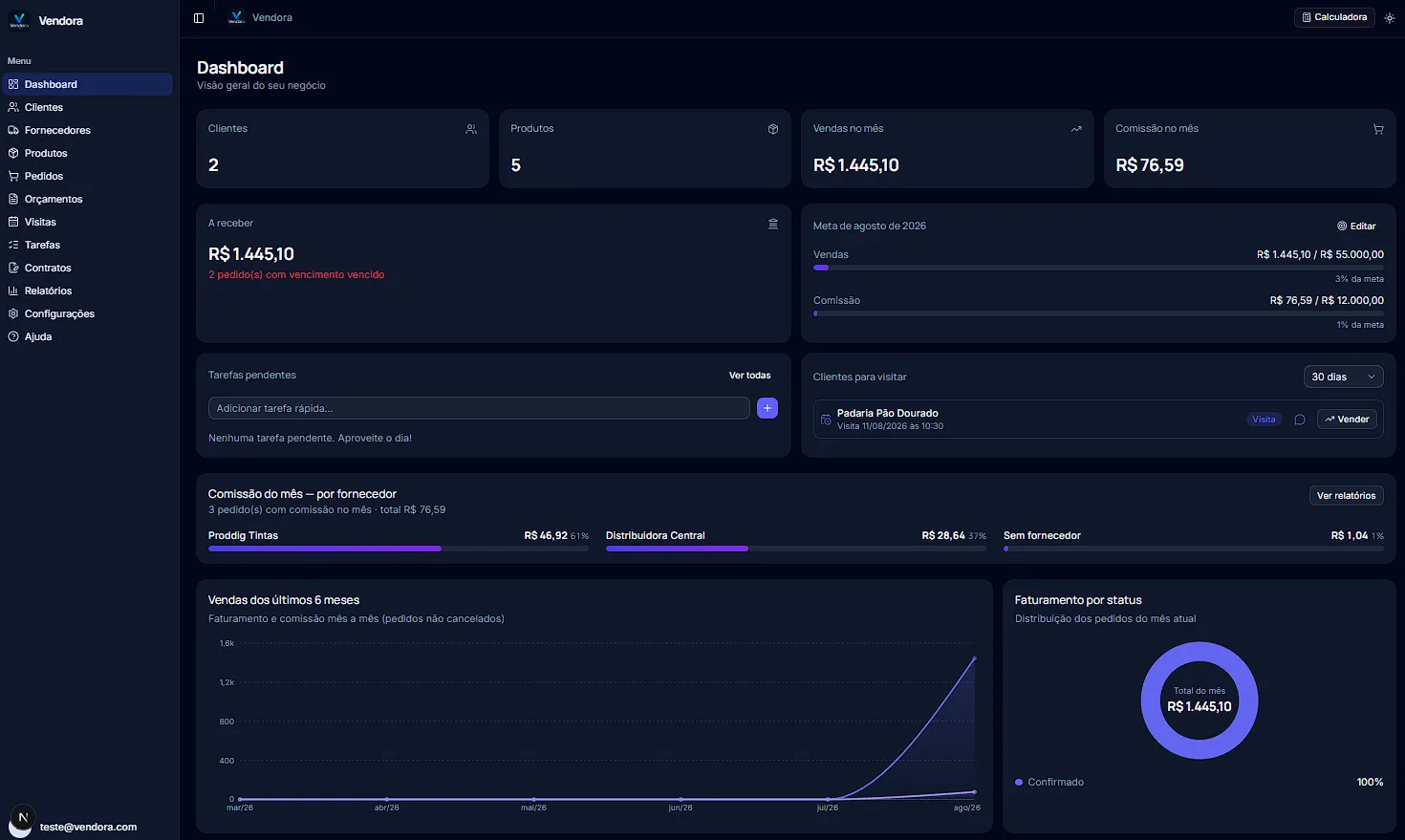Click the users icon on Clientes card

[471, 129]
